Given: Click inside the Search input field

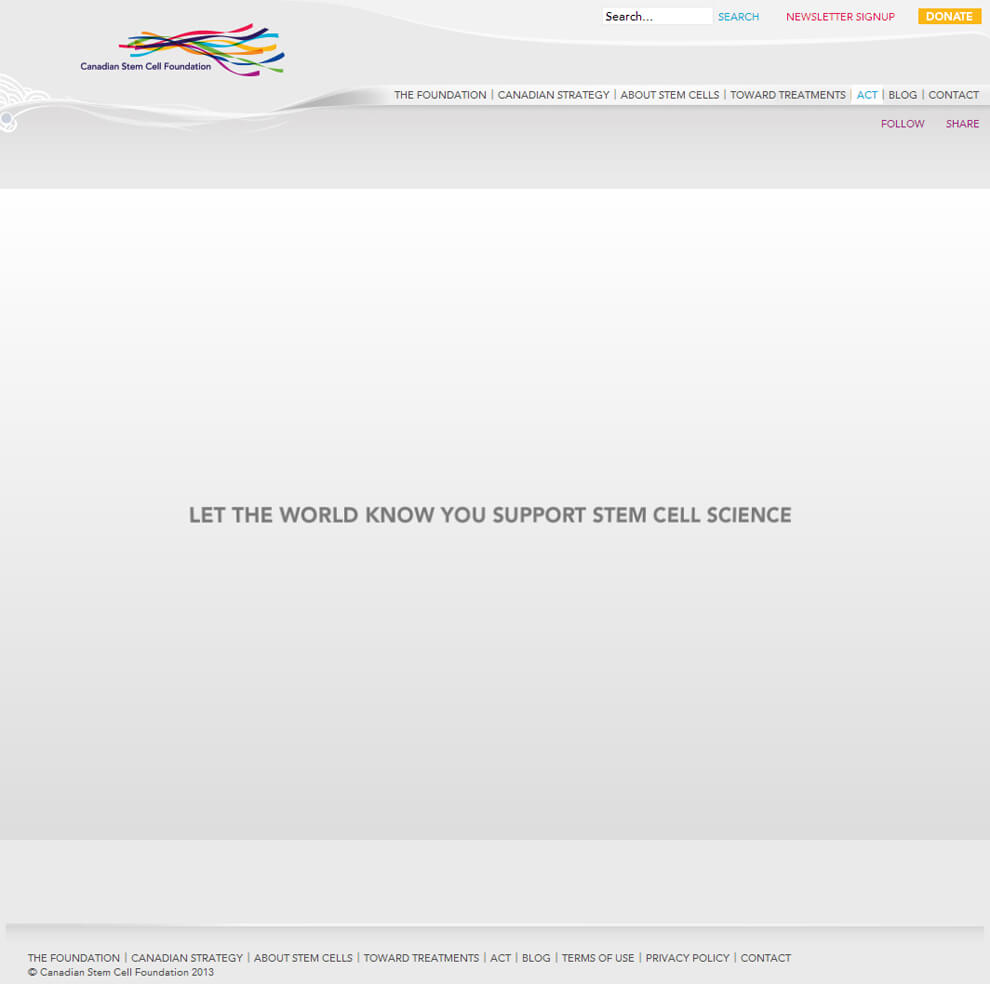Looking at the screenshot, I should click(x=656, y=17).
